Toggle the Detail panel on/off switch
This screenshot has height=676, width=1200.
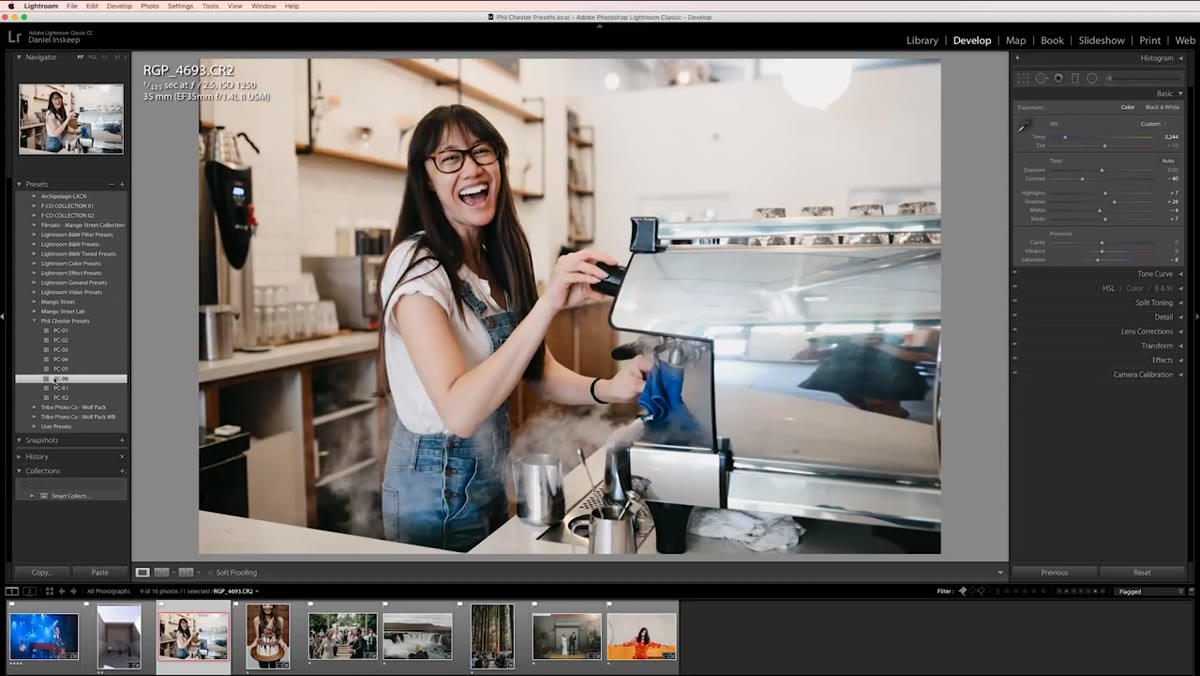(1015, 317)
